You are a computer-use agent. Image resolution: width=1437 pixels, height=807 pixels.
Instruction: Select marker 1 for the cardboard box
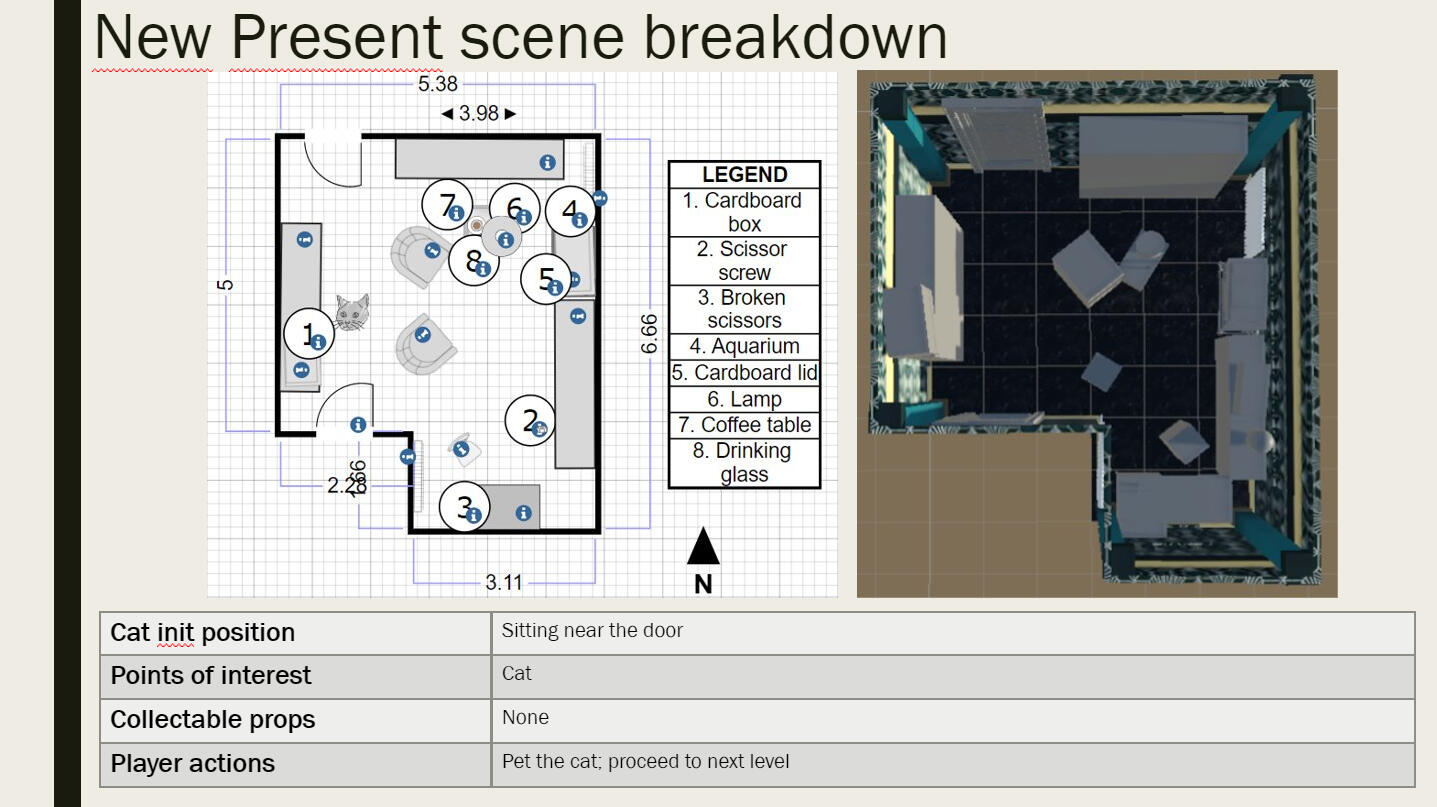[x=308, y=334]
